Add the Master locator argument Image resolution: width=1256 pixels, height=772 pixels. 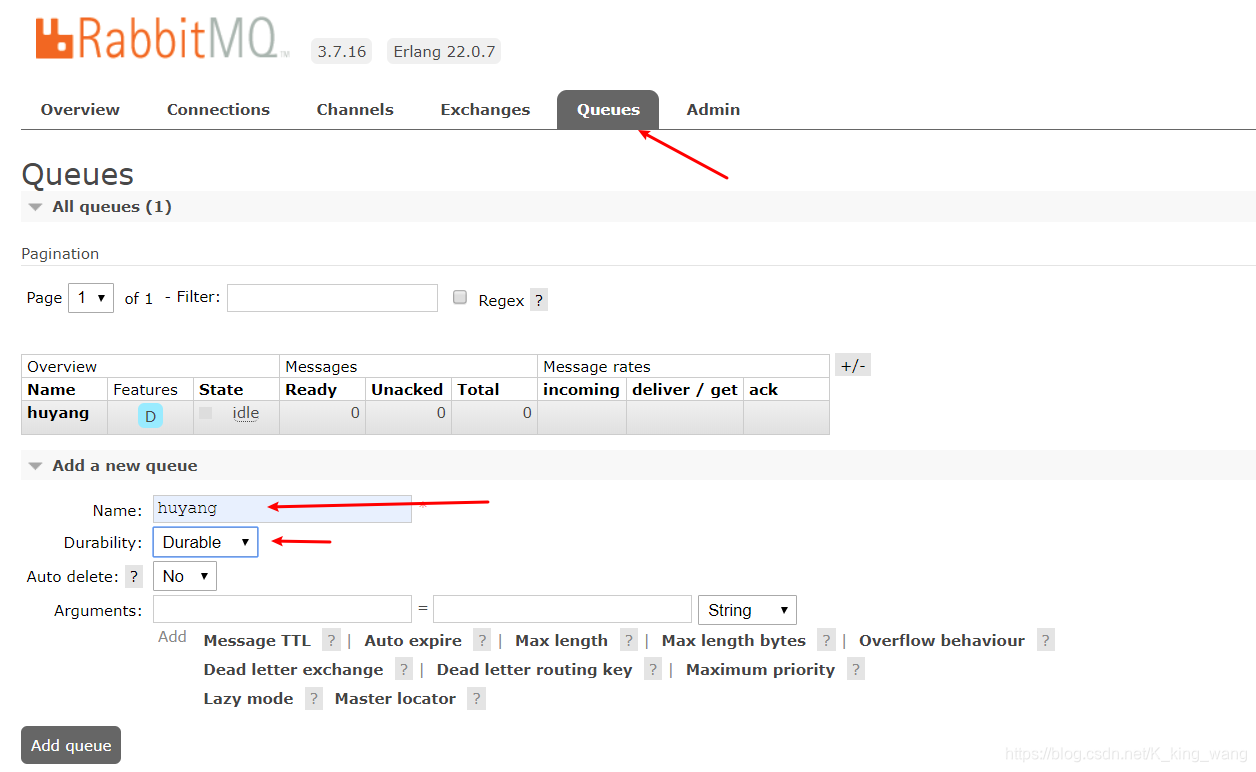(395, 699)
